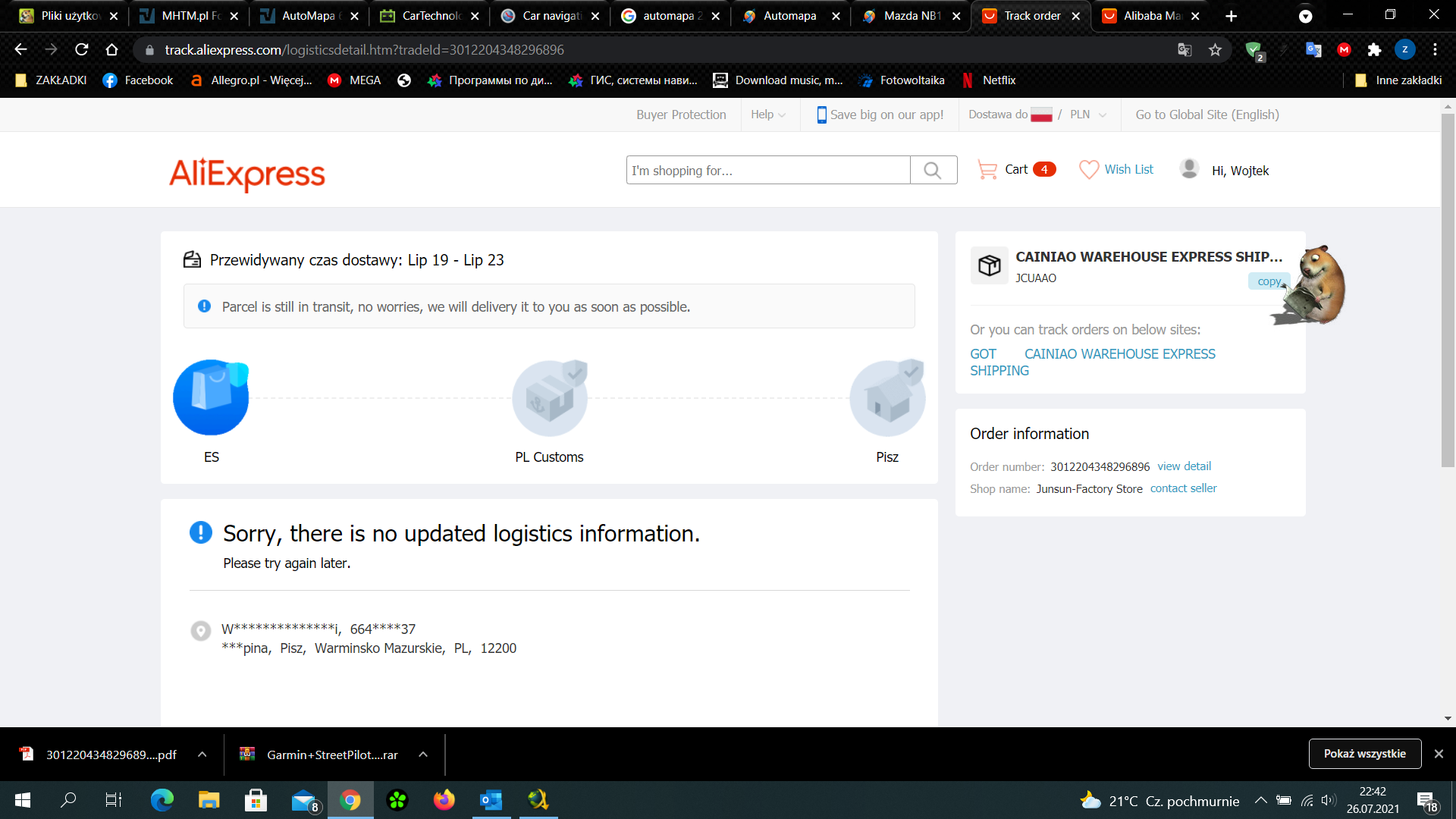Click the I'm shopping for search field

pos(768,170)
